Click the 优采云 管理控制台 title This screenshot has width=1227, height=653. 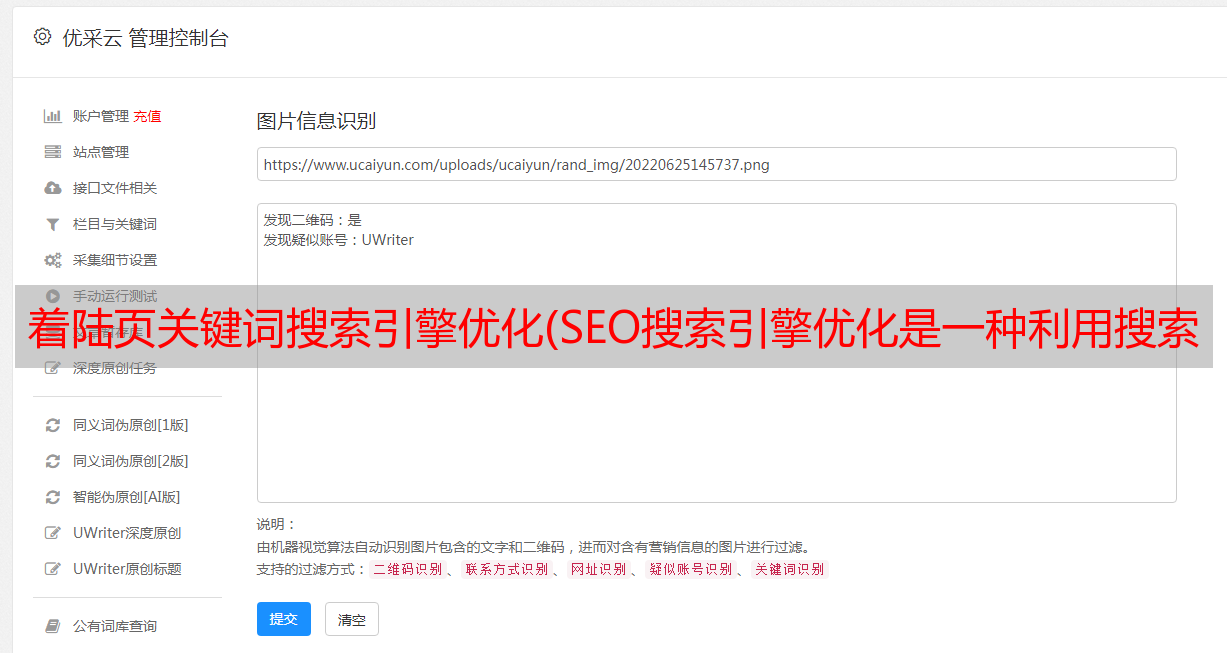coord(146,38)
